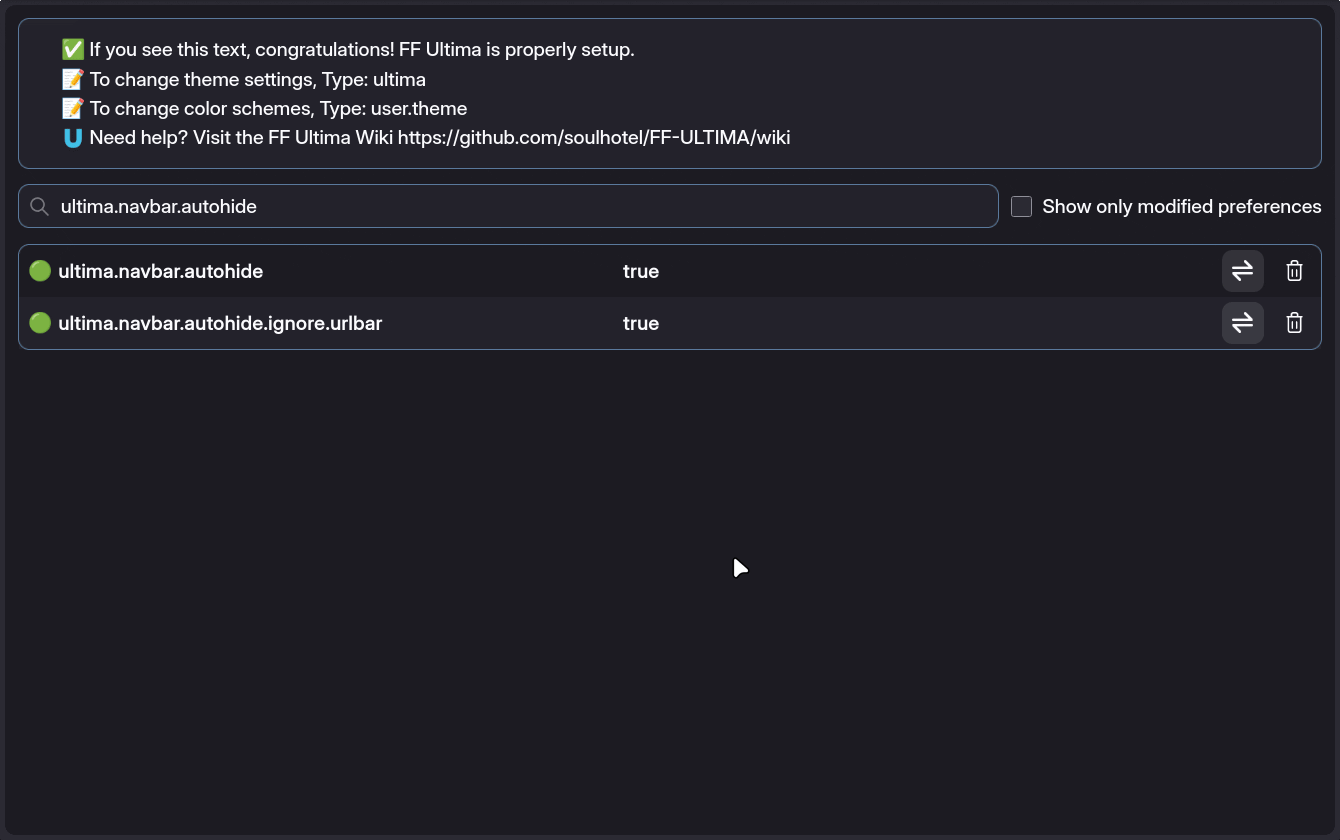The height and width of the screenshot is (840, 1340).
Task: Click trash icon for ultima.navbar.autohide.ignore.urlbar
Action: 1294,323
